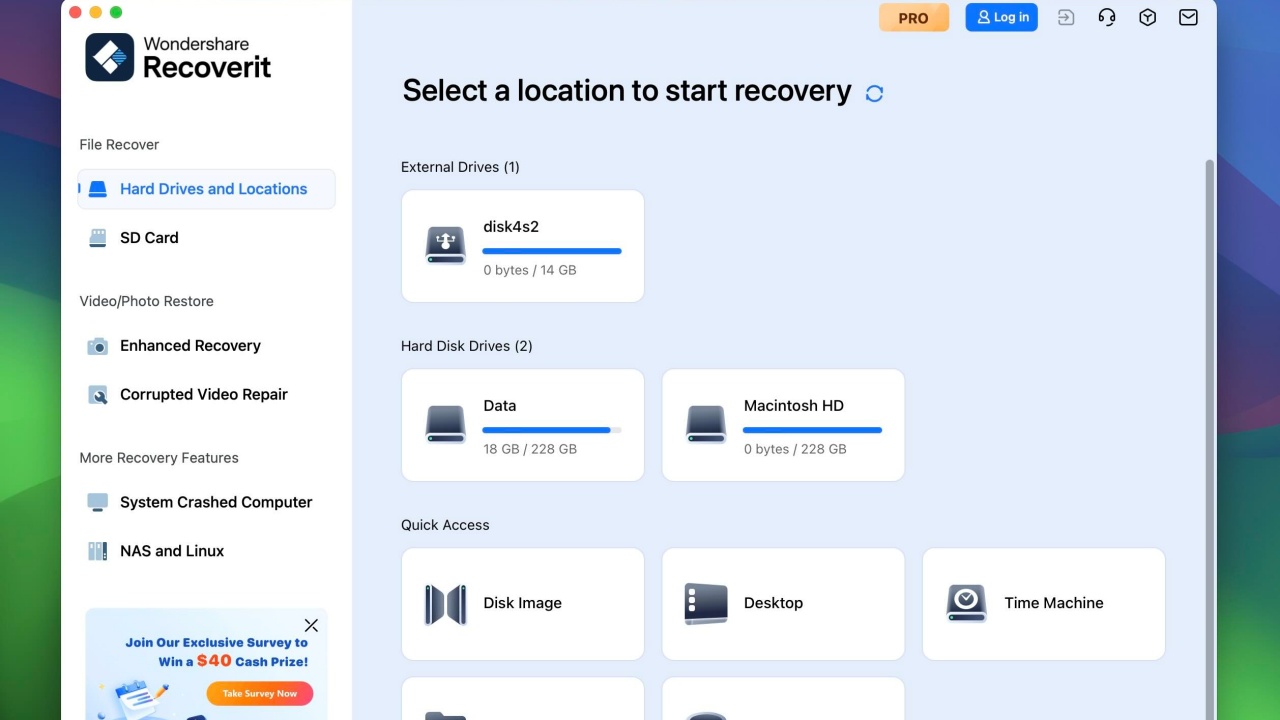Screen dimensions: 1280x720
Task: Select the SD Card recovery option
Action: [x=149, y=237]
